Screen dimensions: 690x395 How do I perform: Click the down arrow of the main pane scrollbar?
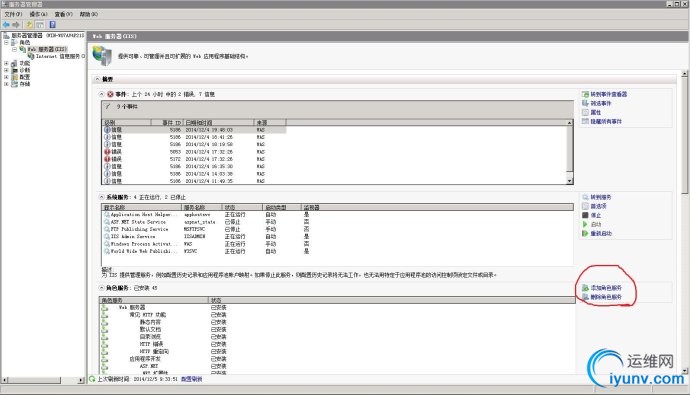[x=684, y=371]
